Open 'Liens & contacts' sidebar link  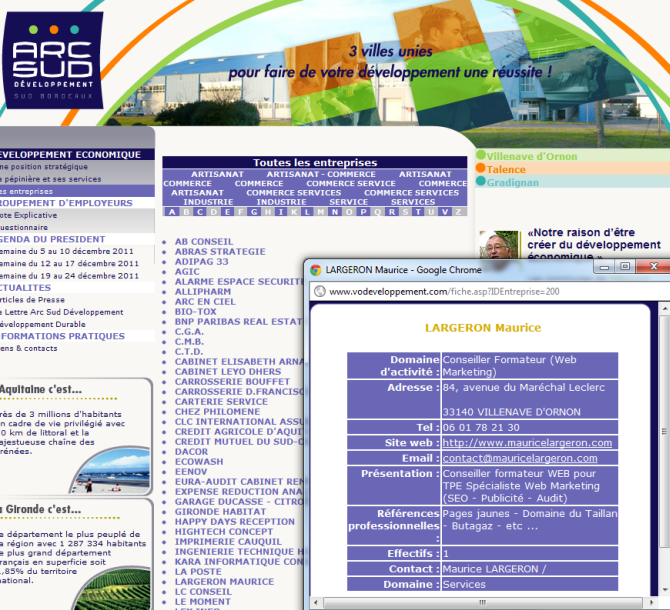coord(29,349)
